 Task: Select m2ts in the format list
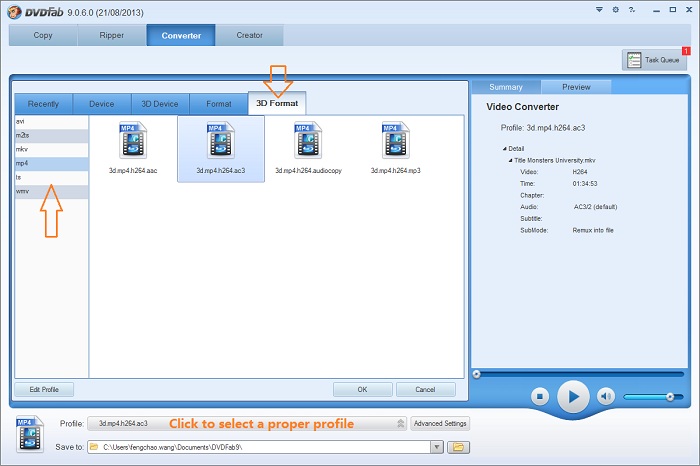pos(51,135)
